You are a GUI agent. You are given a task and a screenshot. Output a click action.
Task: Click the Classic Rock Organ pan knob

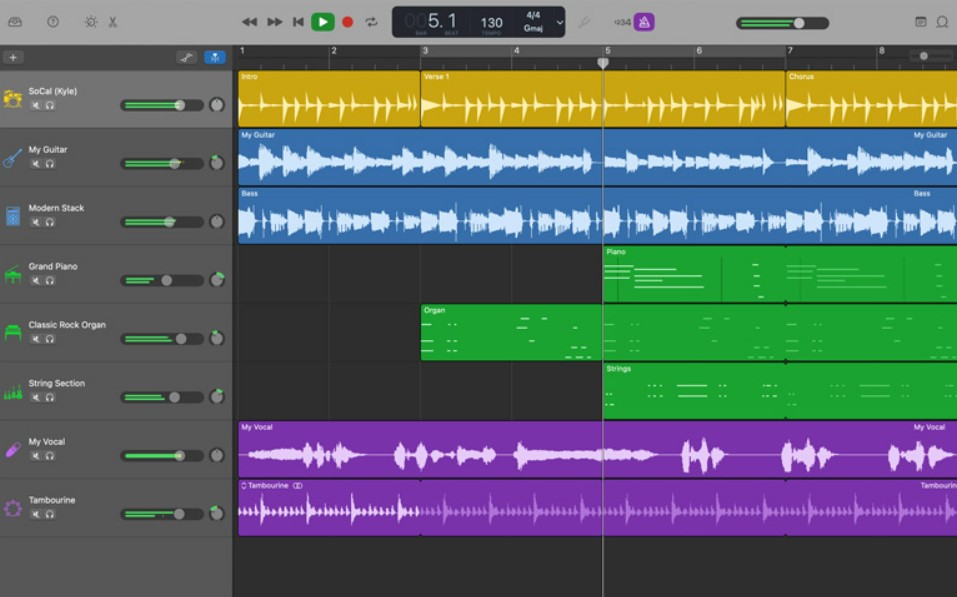[x=217, y=338]
